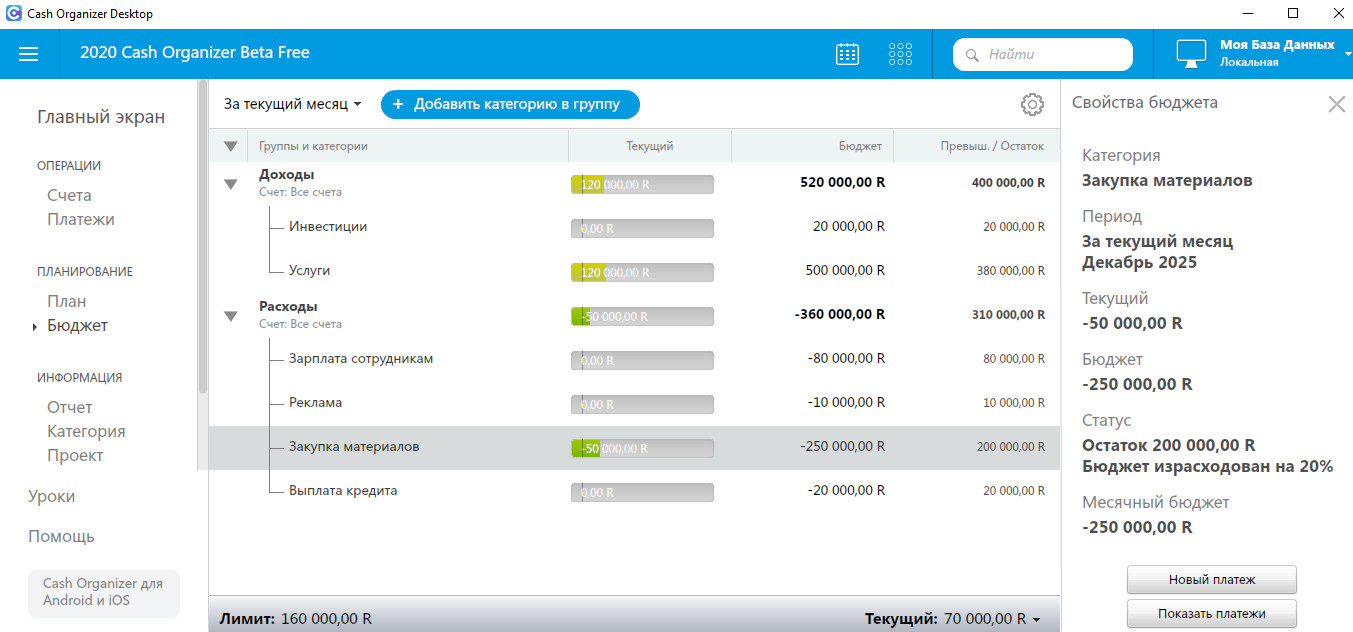The width and height of the screenshot is (1353, 632).
Task: Collapse all groups via header triangle
Action: point(231,146)
